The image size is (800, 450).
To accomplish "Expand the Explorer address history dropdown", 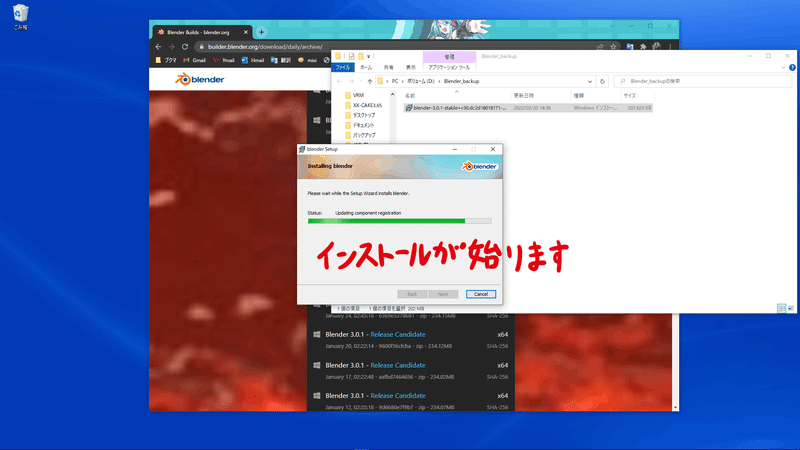I will 590,81.
